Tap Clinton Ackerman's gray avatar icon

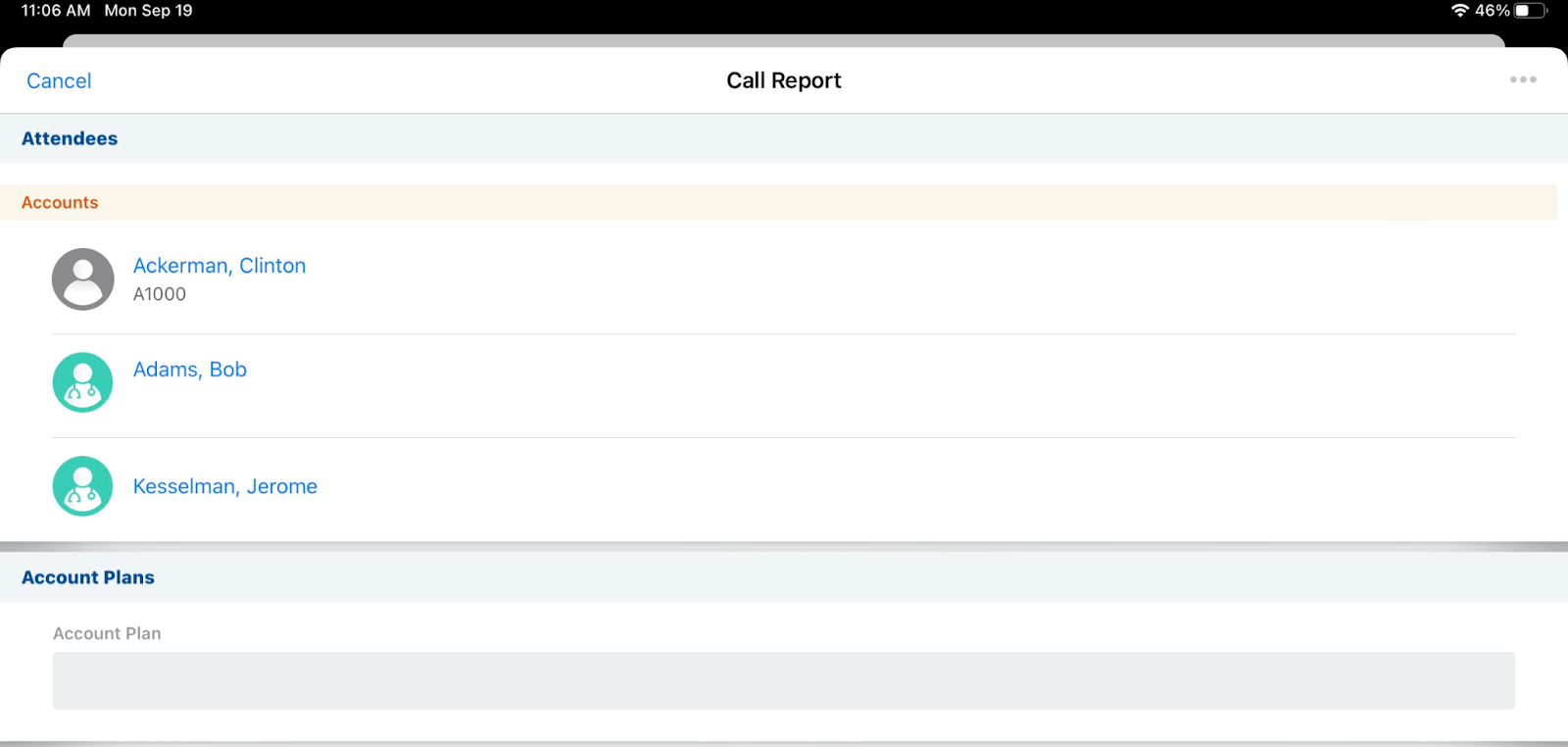(x=83, y=279)
